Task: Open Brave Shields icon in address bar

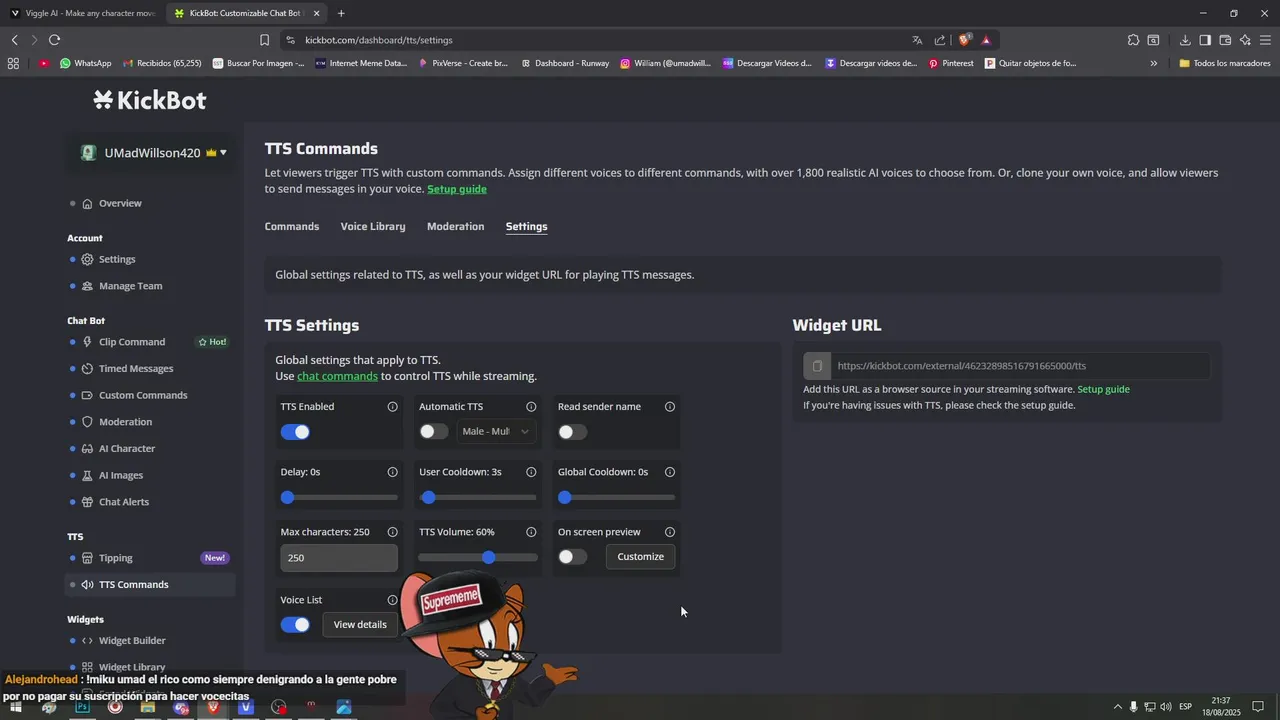Action: tap(964, 40)
